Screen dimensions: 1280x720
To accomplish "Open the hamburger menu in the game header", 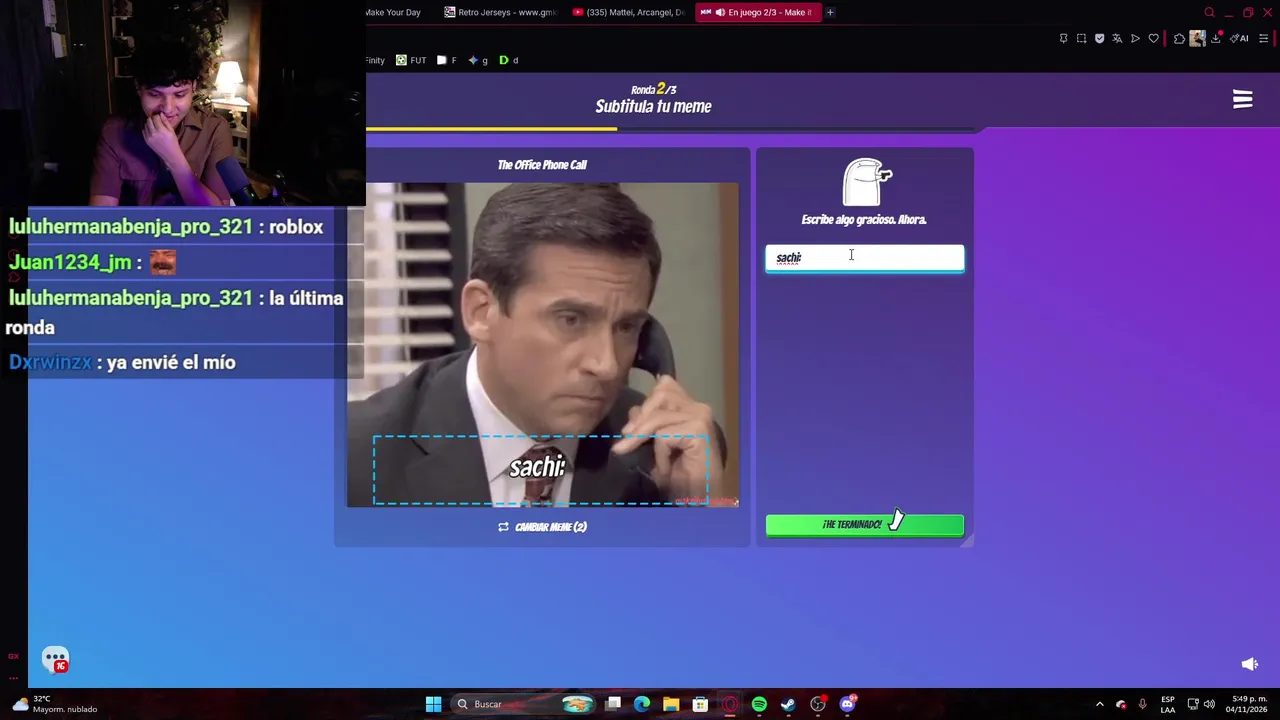I will click(x=1242, y=99).
